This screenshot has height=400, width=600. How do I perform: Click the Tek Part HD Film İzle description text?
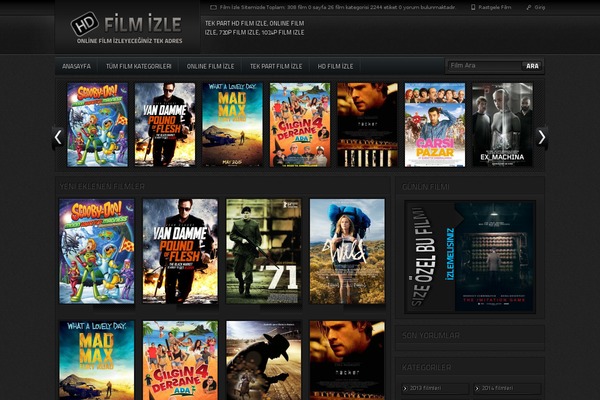pos(254,28)
